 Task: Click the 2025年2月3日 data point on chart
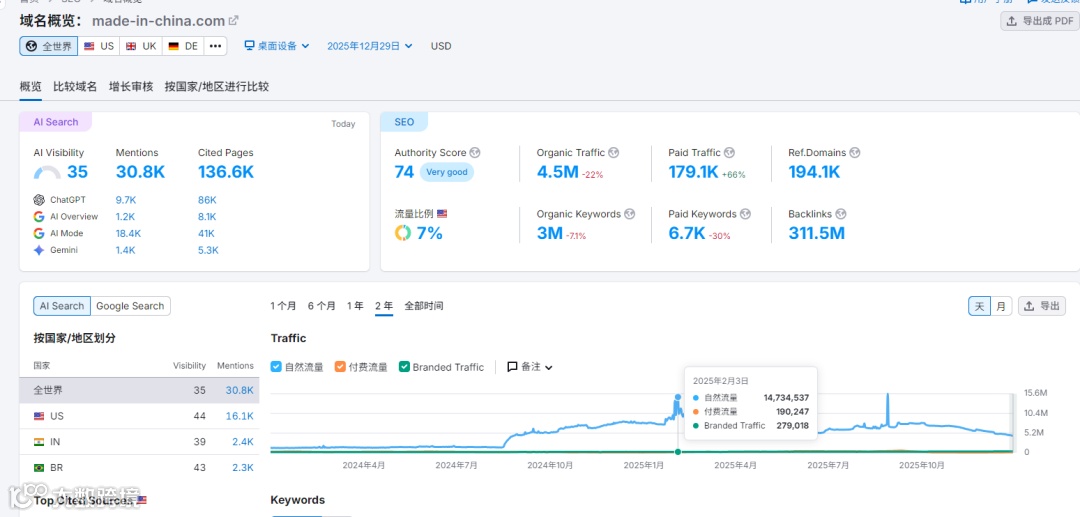tap(678, 397)
